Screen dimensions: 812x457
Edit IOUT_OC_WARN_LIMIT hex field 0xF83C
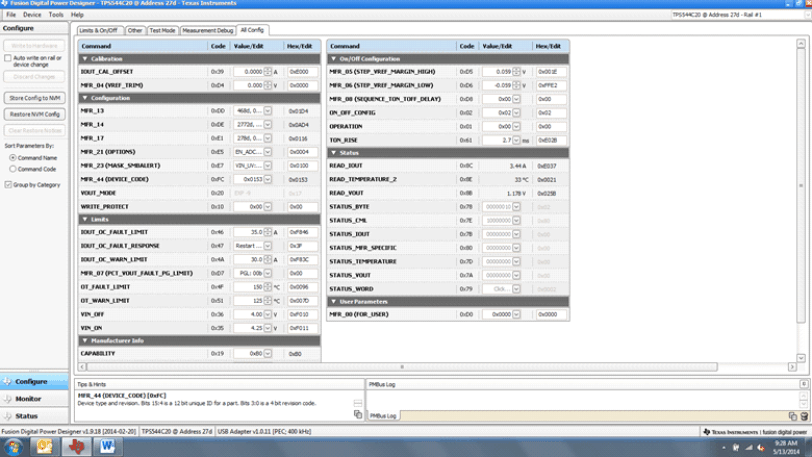pos(302,260)
